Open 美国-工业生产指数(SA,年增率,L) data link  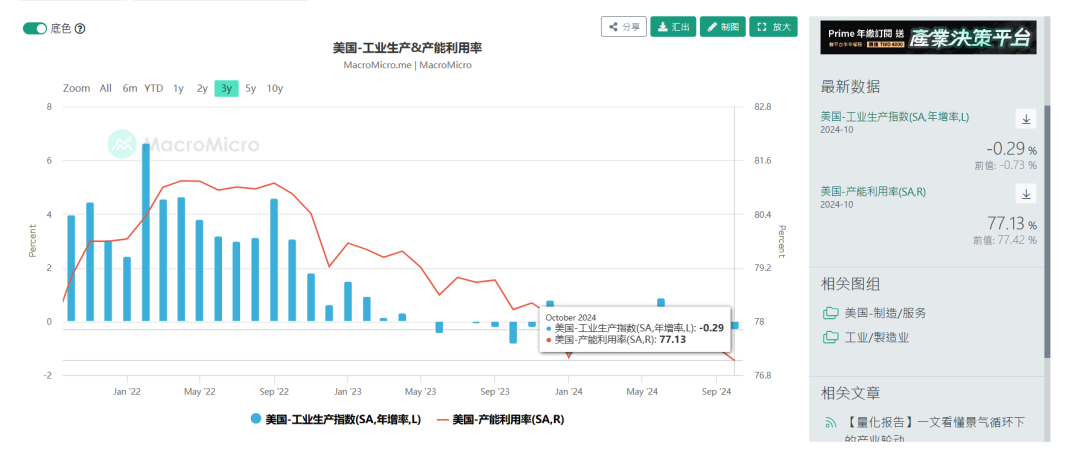[x=895, y=117]
